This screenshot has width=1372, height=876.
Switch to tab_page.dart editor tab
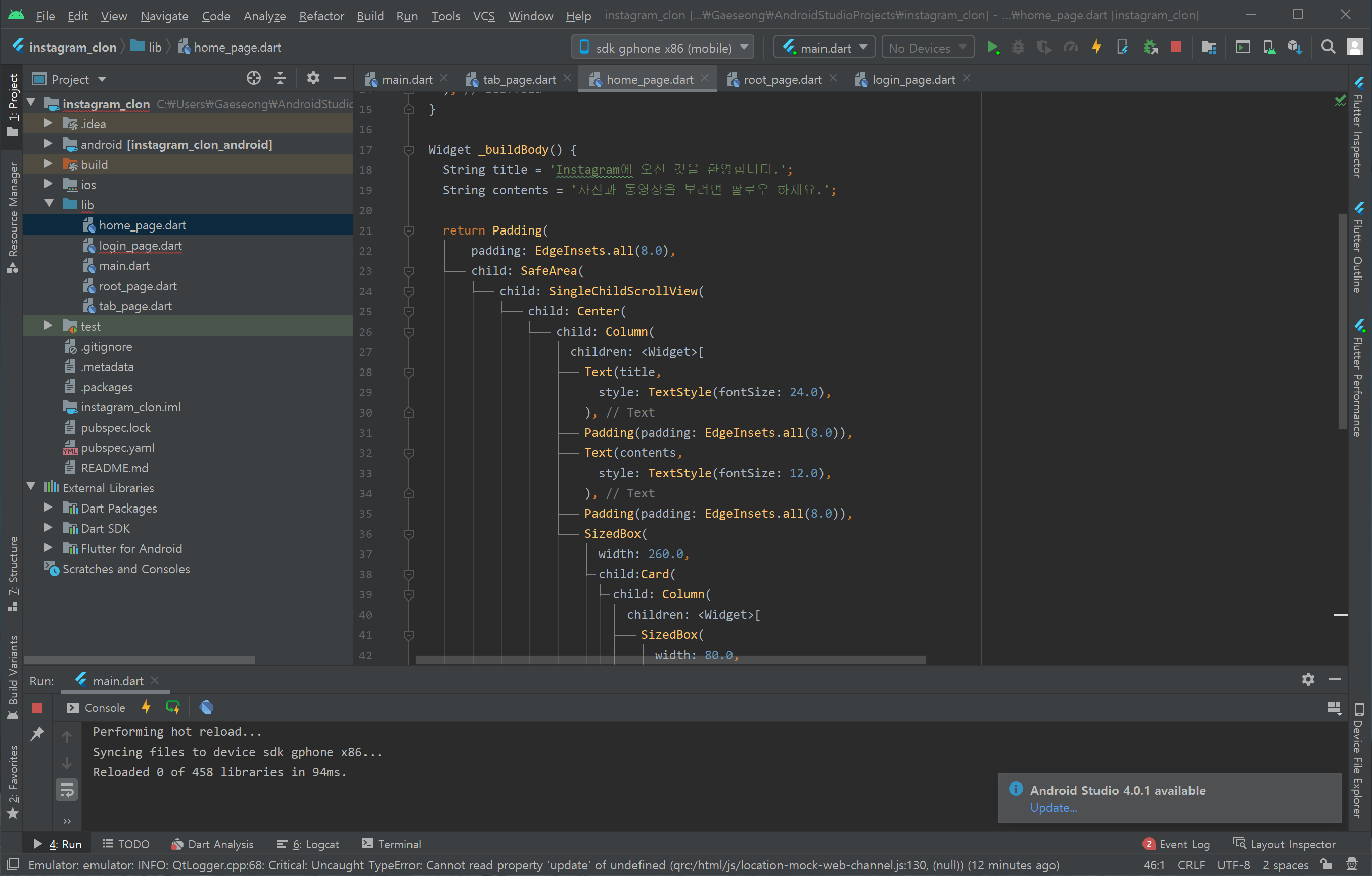click(519, 79)
